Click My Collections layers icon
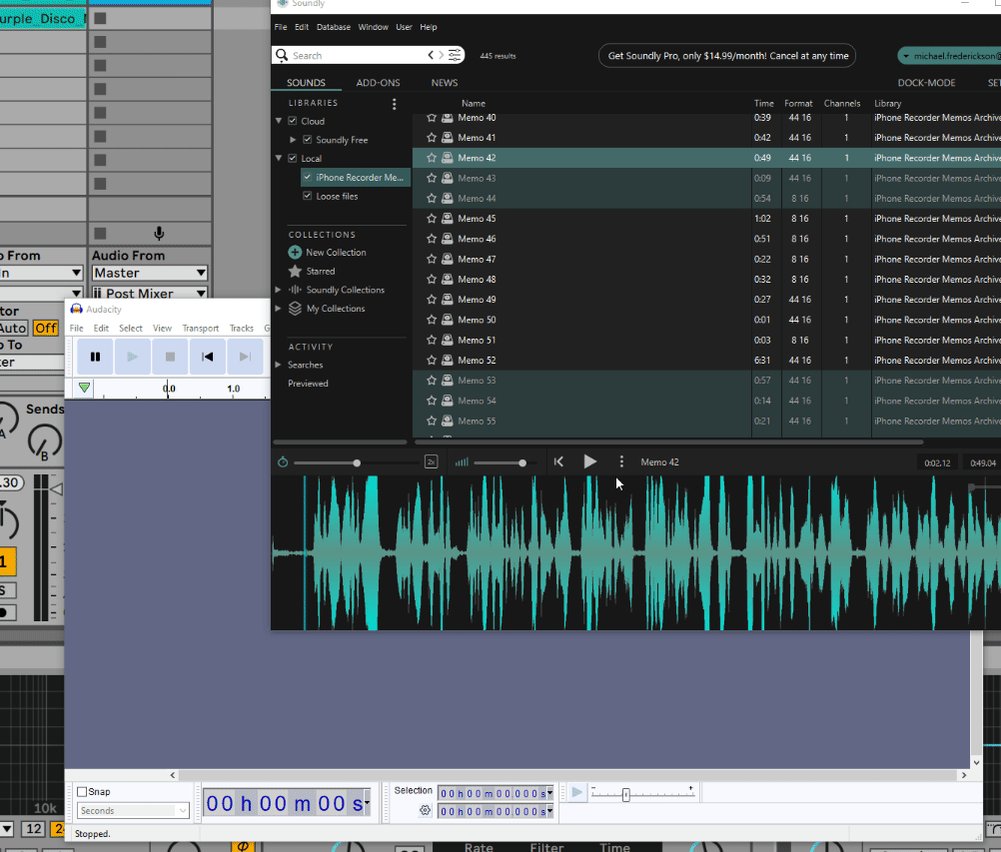Screen dimensions: 1001x852 coord(295,308)
